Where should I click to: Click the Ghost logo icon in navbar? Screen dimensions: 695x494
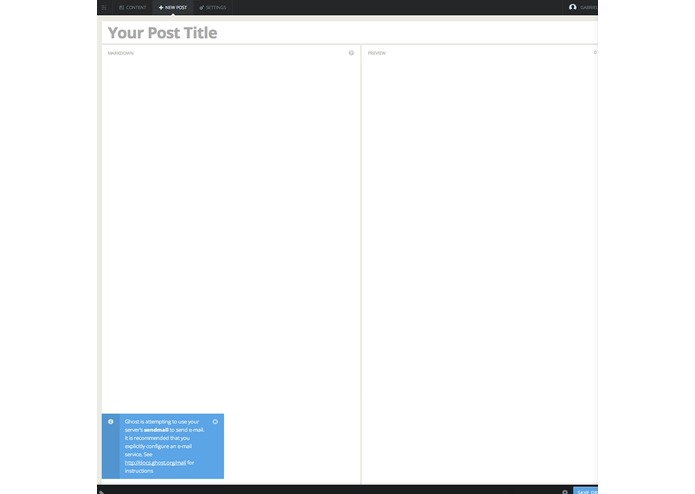click(104, 8)
